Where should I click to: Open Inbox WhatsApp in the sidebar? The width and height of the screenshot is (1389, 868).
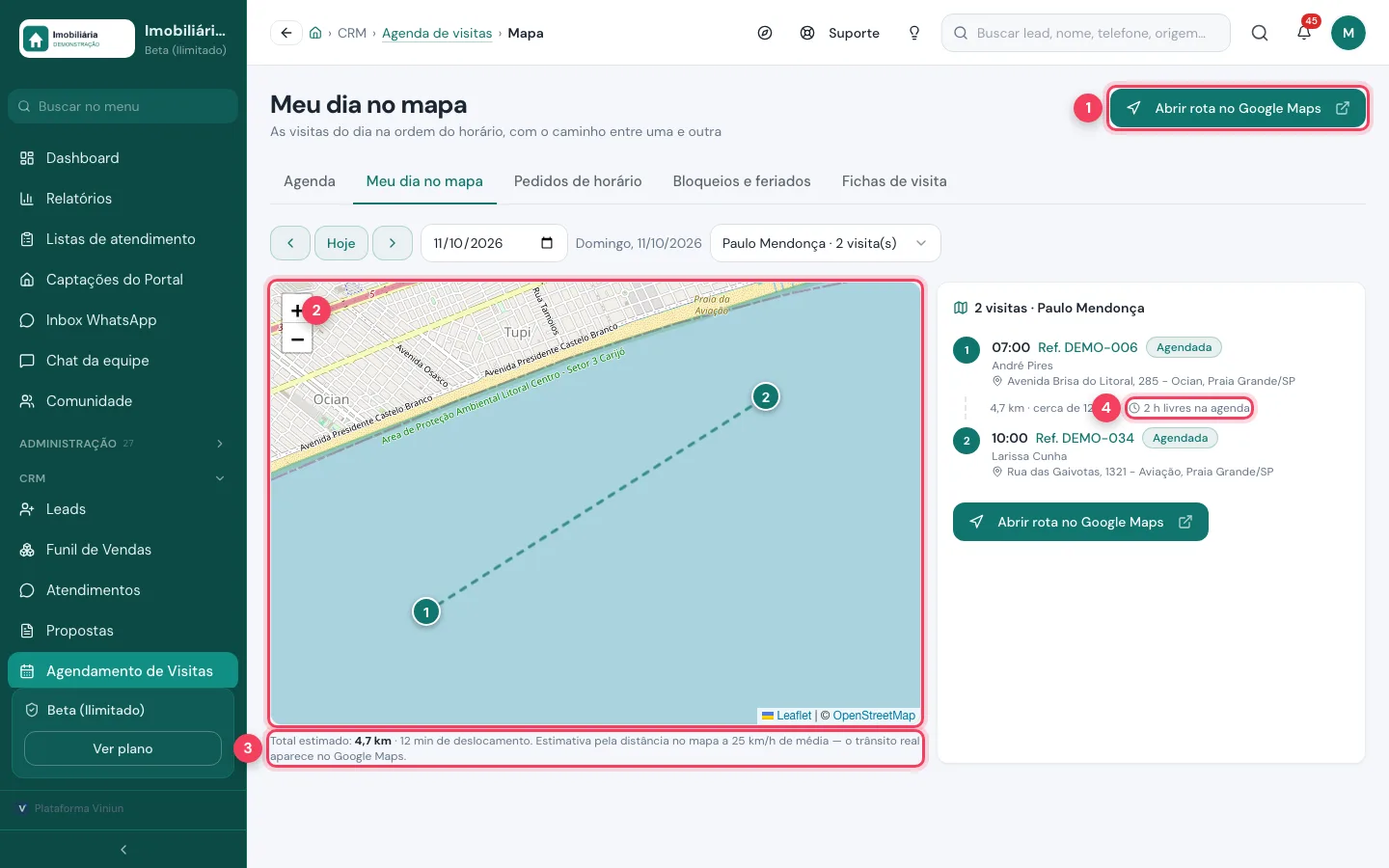(x=123, y=320)
